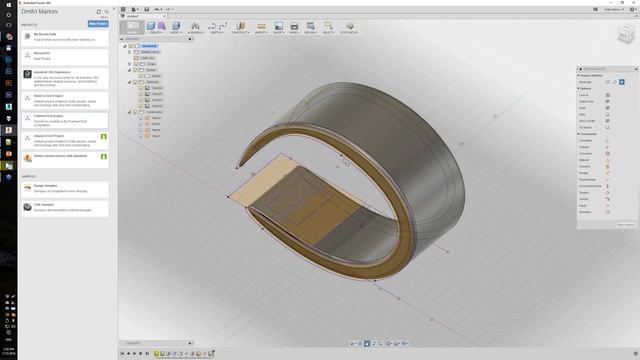
Task: Click the New Project button
Action: (x=98, y=24)
